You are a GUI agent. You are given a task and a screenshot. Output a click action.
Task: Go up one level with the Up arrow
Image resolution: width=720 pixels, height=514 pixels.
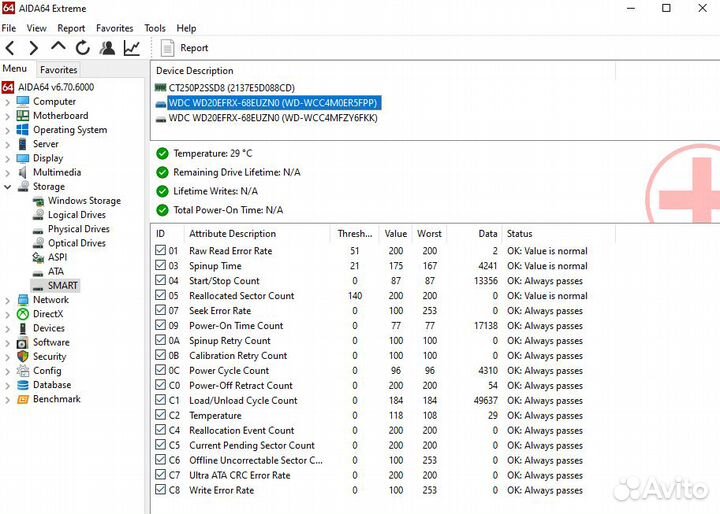(58, 47)
